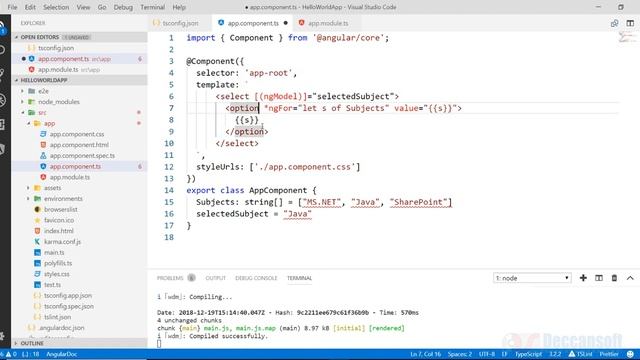
Task: Open the Source Control view
Action: tap(2, 74)
